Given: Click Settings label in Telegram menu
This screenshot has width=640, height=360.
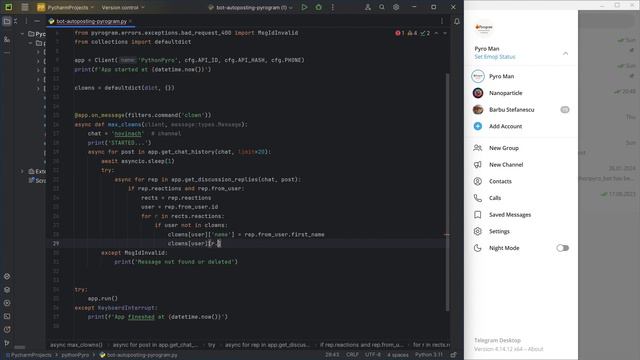Looking at the screenshot, I should pos(499,231).
